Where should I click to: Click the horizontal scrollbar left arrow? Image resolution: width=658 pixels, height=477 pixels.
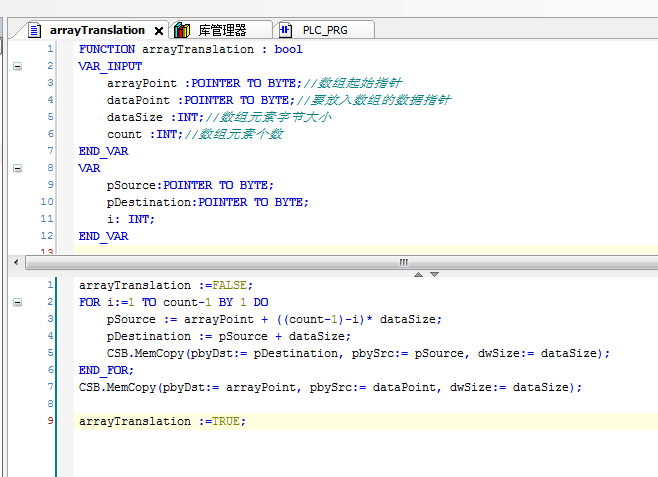tap(16, 263)
